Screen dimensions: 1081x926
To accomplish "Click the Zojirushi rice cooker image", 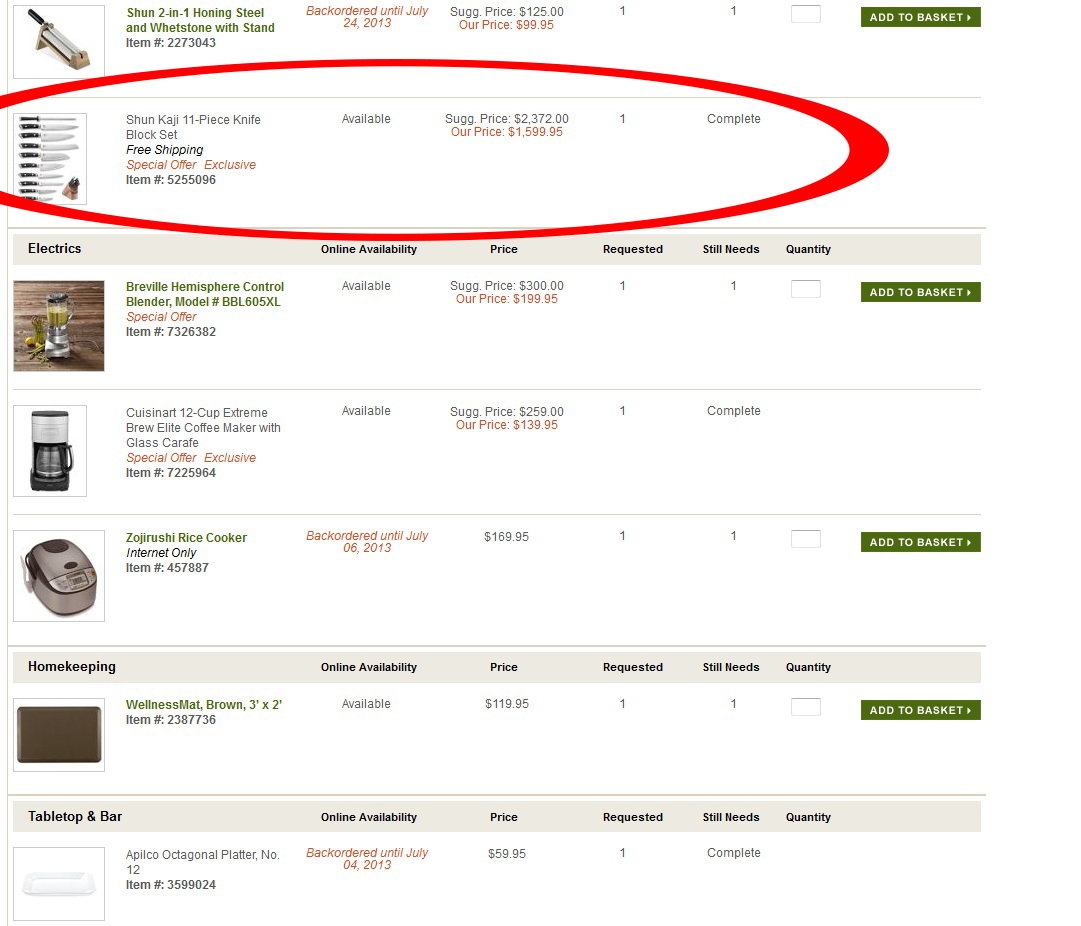I will point(59,576).
